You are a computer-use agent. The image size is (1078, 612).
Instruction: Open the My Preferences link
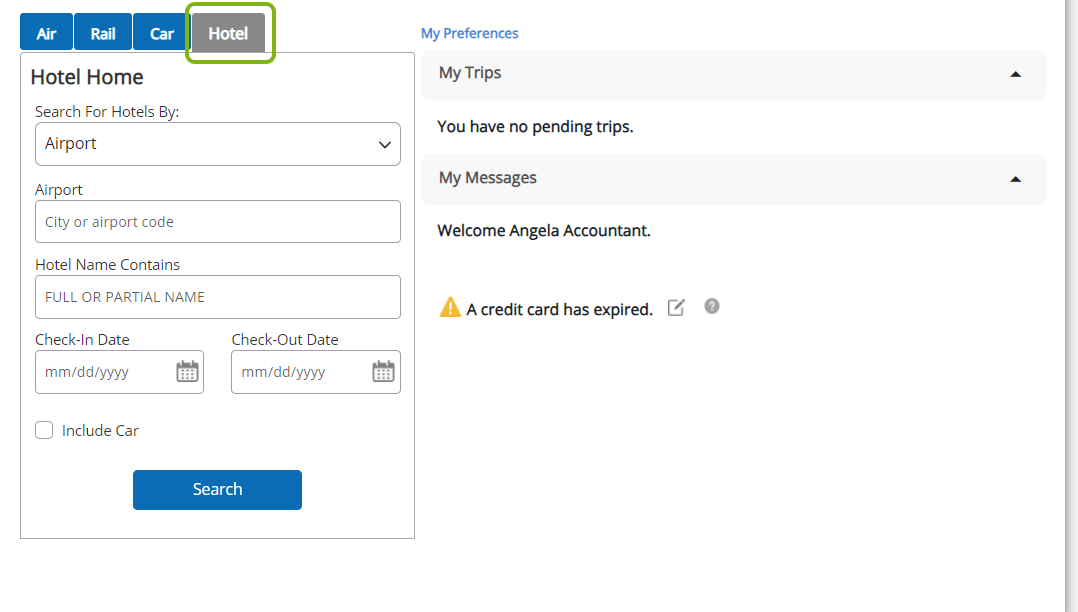(x=470, y=33)
